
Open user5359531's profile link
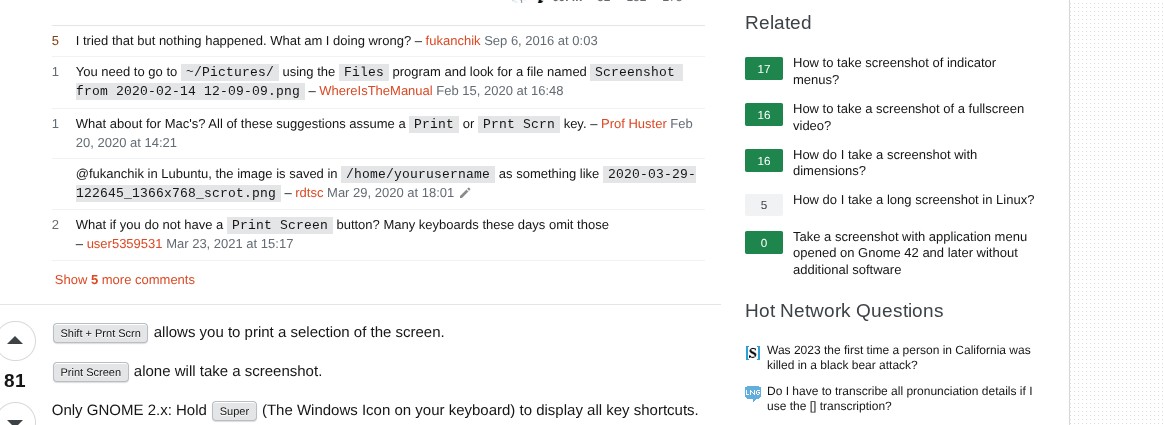[x=124, y=243]
